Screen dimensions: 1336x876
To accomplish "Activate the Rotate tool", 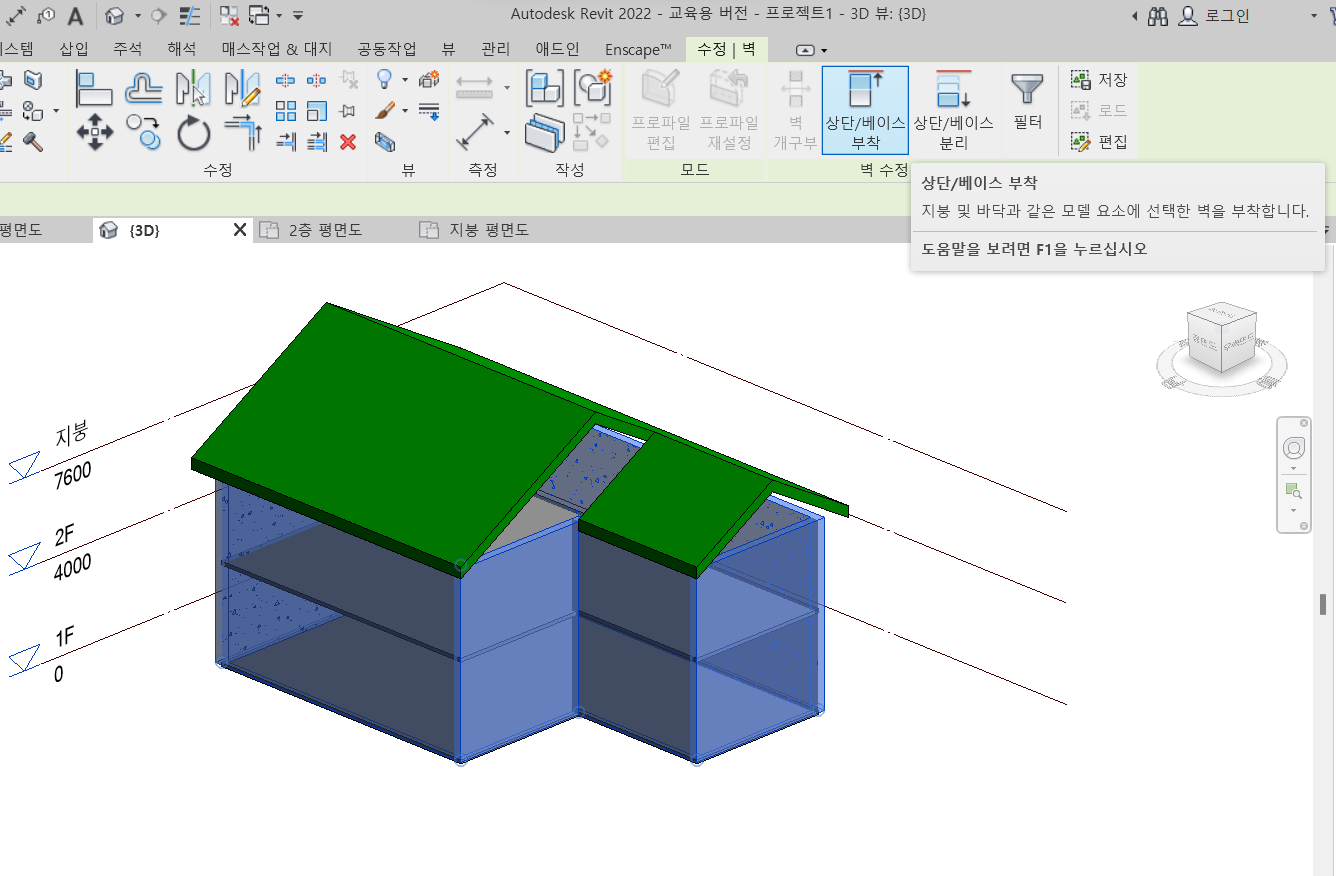I will pyautogui.click(x=193, y=132).
